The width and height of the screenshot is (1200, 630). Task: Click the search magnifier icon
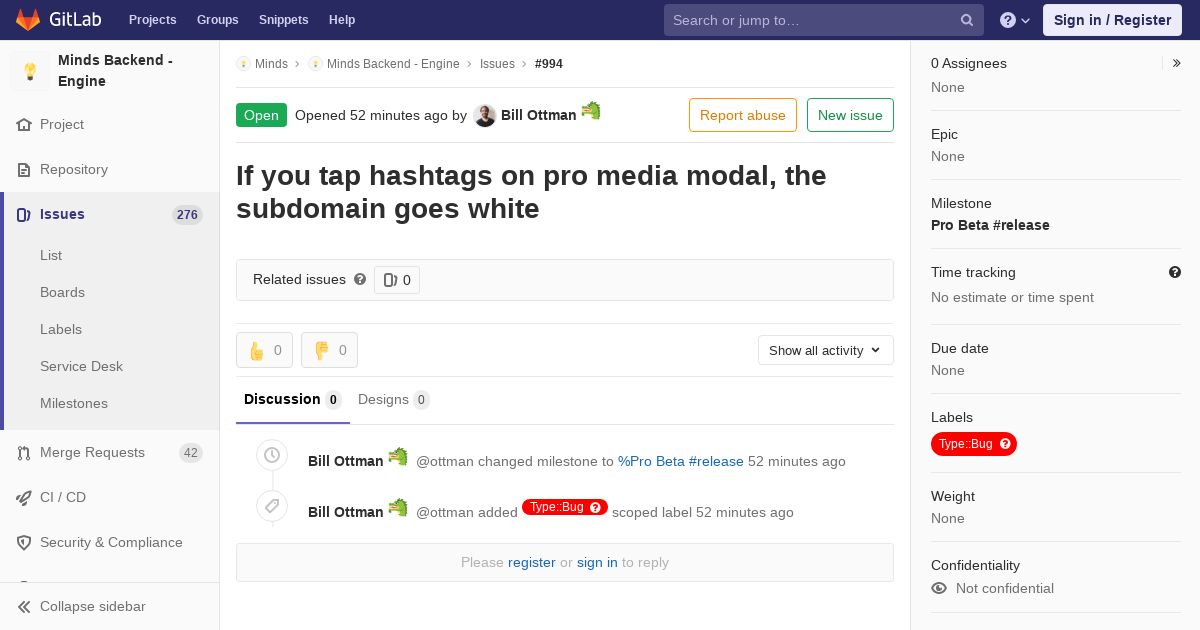[x=967, y=20]
